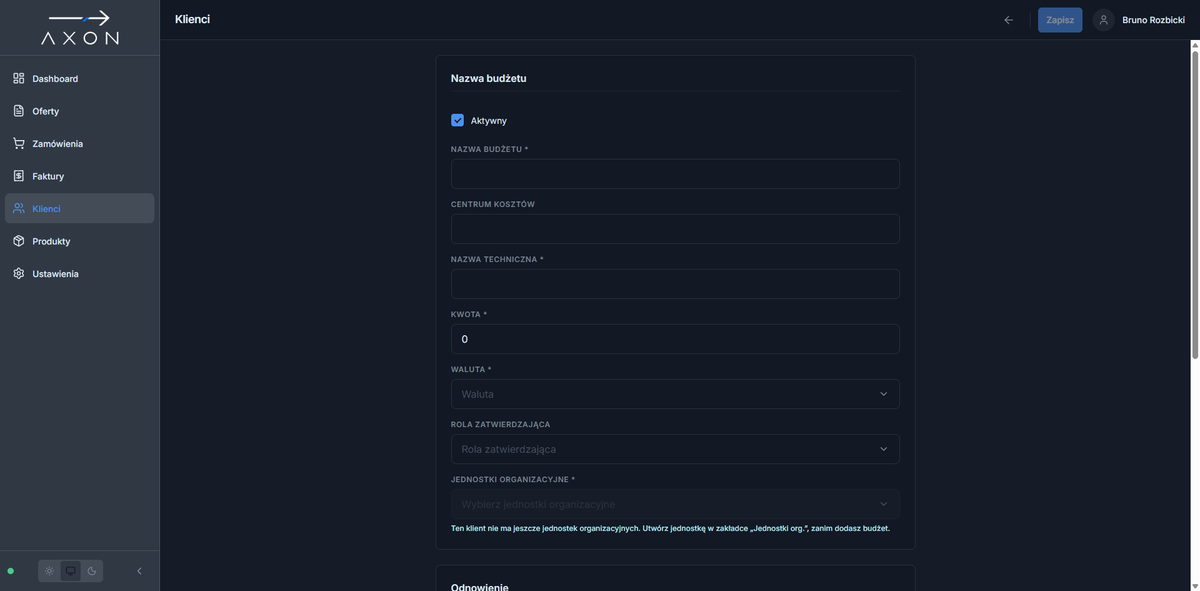Click the Odnowienie section heading
Image resolution: width=1200 pixels, height=591 pixels.
(x=480, y=586)
